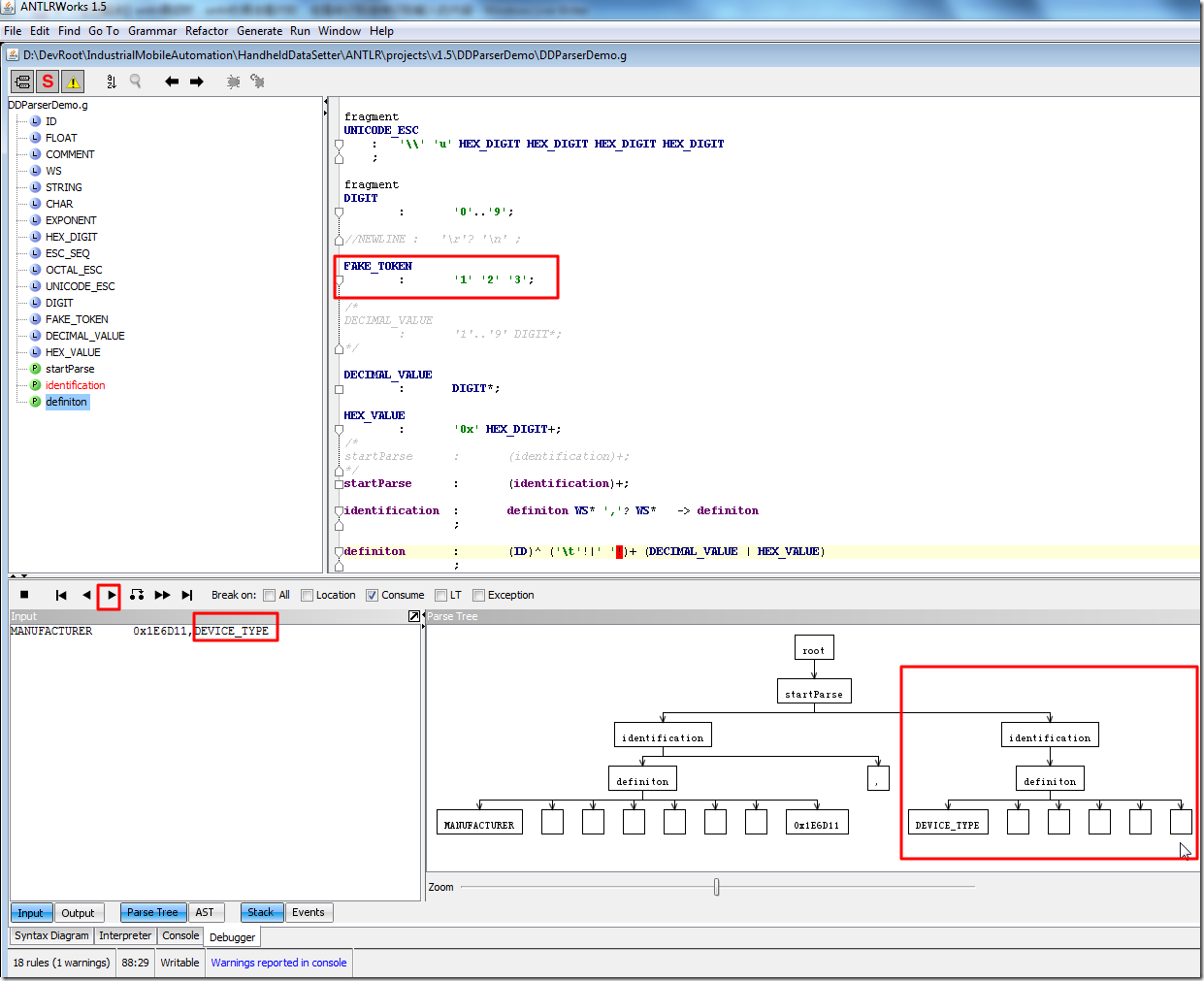Collapse the FAKE_TOKEN rule fold marker

point(339,281)
